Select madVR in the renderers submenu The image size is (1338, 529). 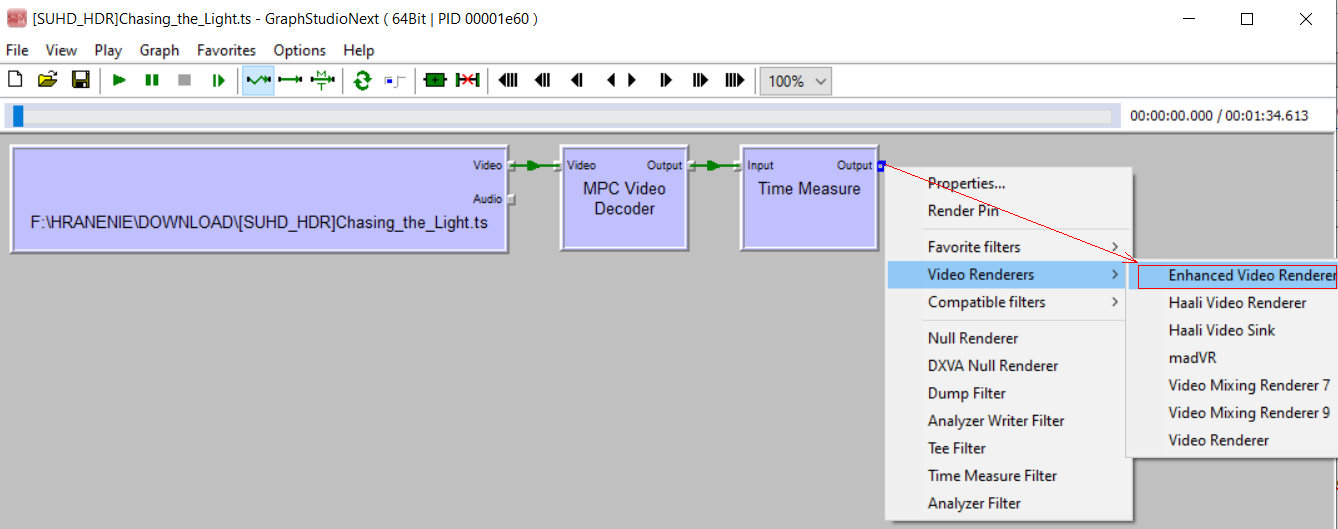tap(1233, 357)
